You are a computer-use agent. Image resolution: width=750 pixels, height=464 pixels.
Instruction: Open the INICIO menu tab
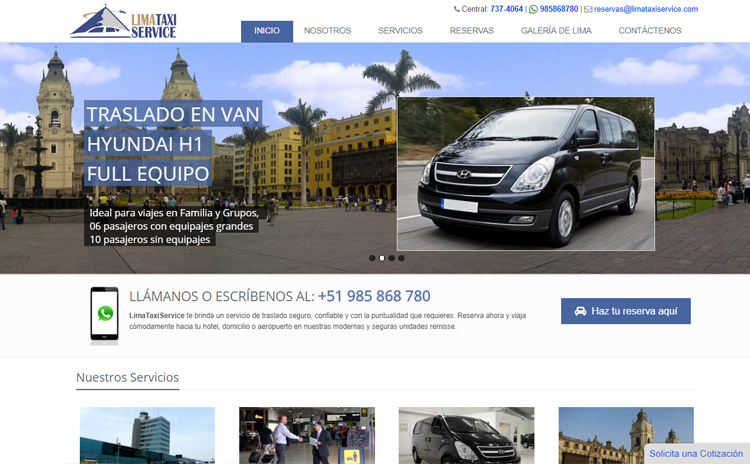click(x=267, y=31)
